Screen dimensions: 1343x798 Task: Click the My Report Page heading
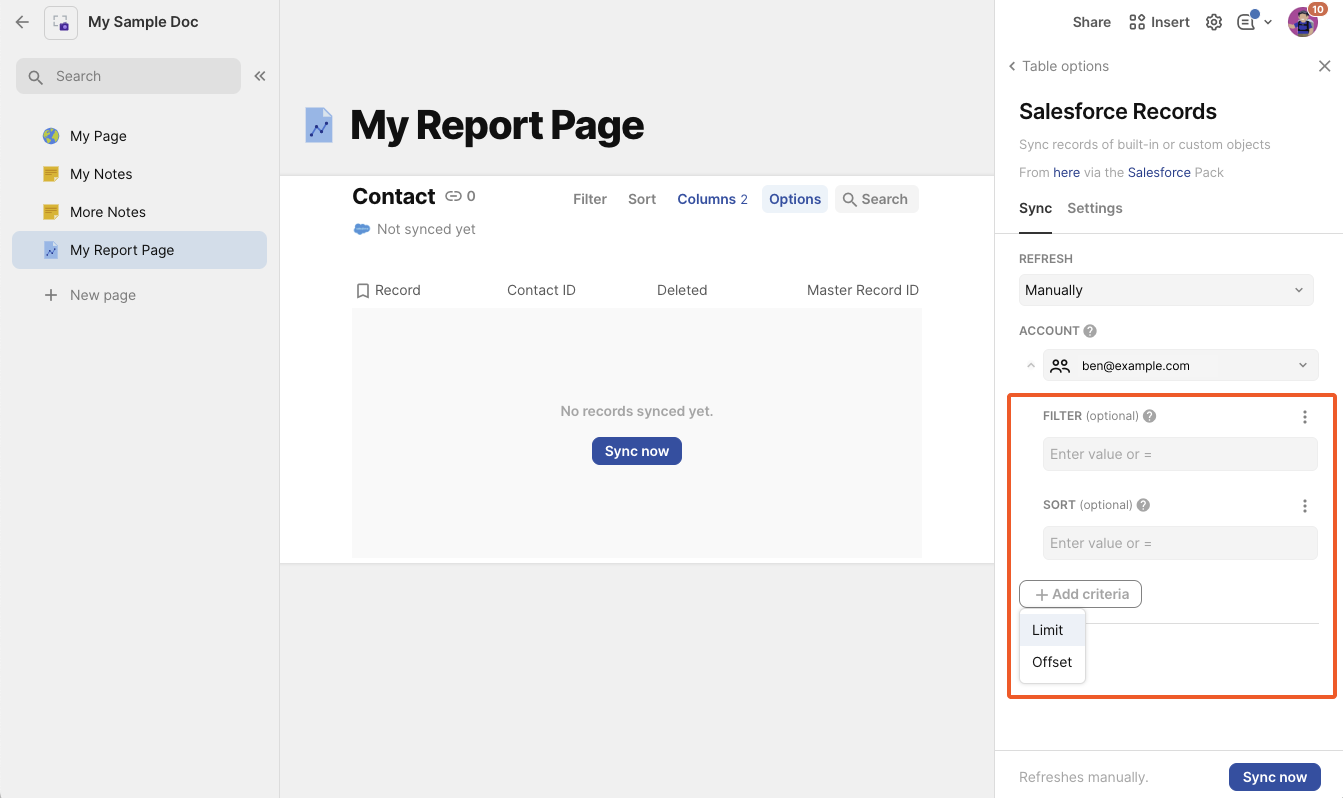pos(497,125)
